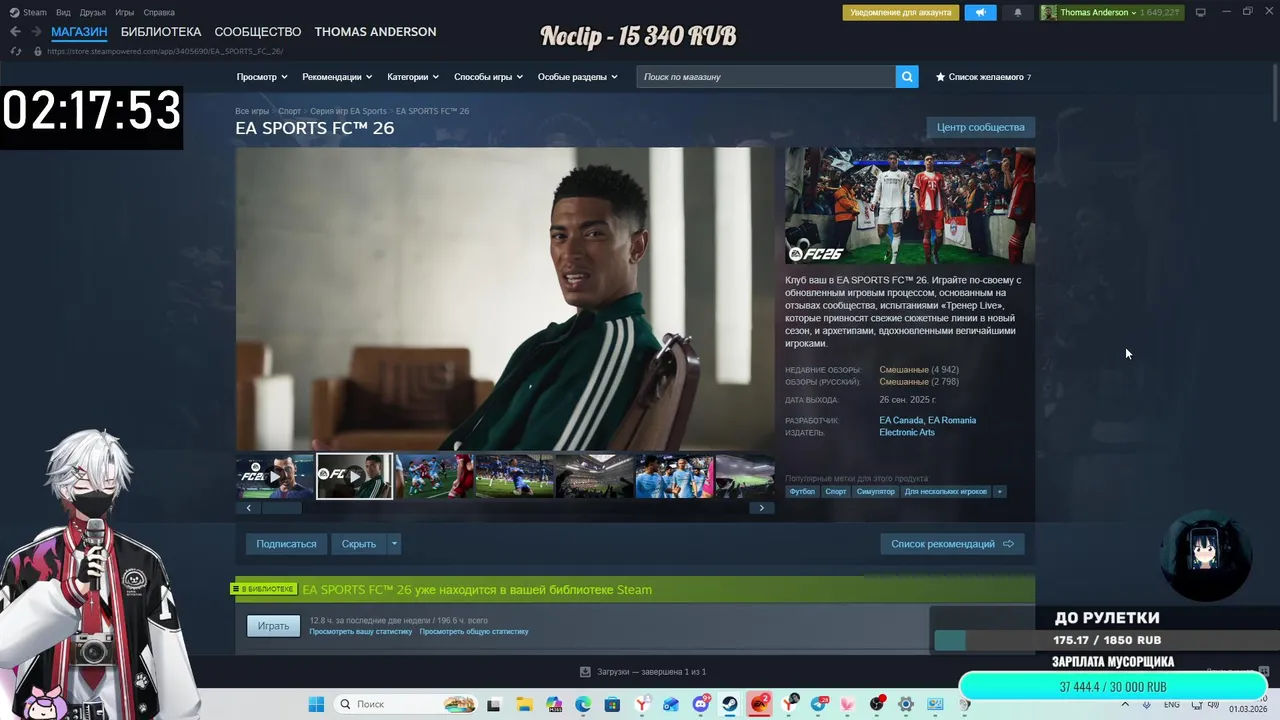Open EA Canada developer link
This screenshot has width=1280, height=720.
[x=901, y=420]
